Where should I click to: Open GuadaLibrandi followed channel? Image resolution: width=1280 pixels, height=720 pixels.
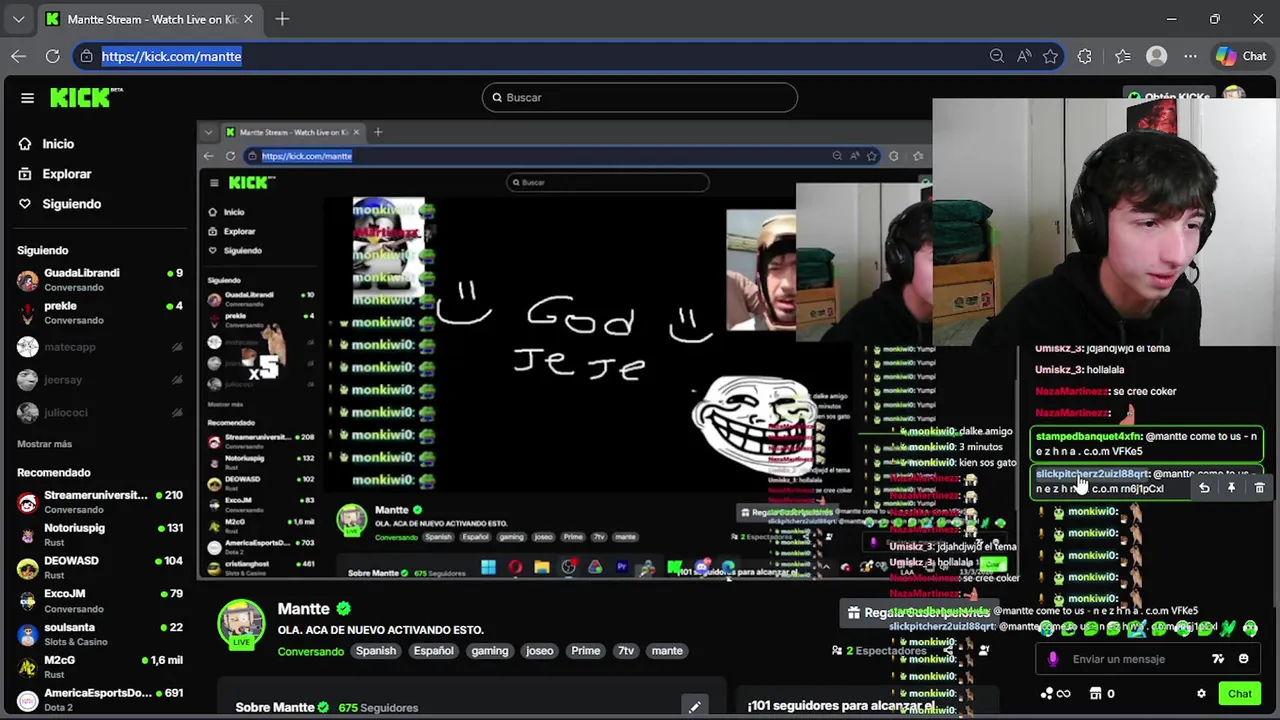click(100, 280)
